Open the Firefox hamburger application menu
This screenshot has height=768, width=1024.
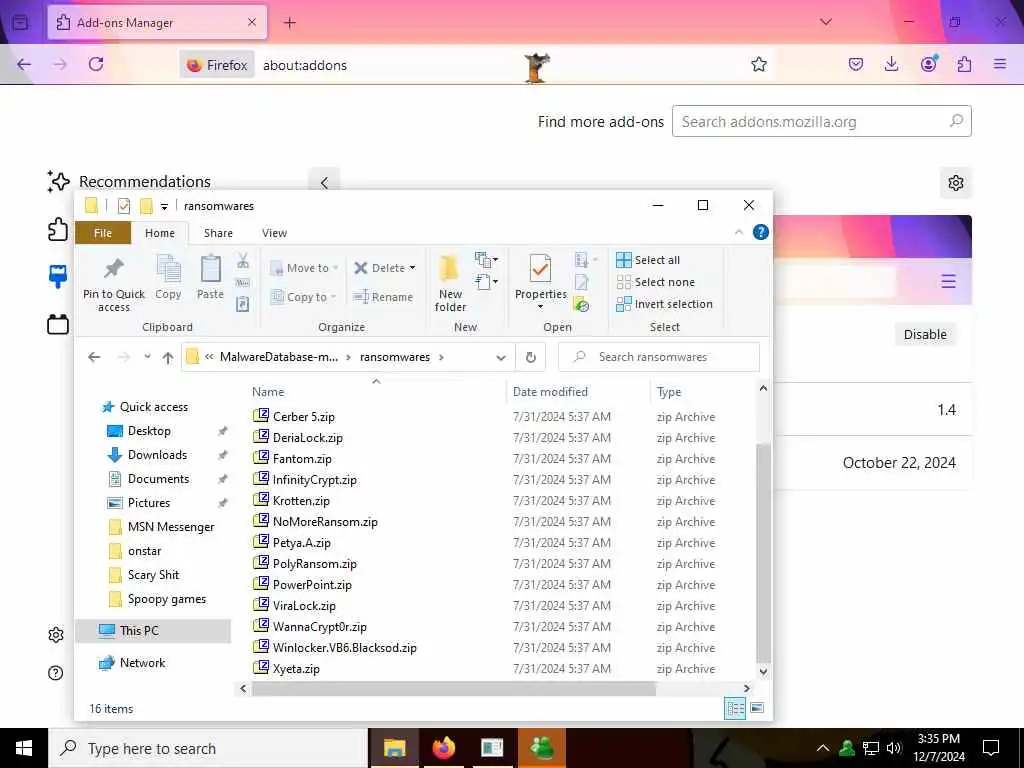1000,64
